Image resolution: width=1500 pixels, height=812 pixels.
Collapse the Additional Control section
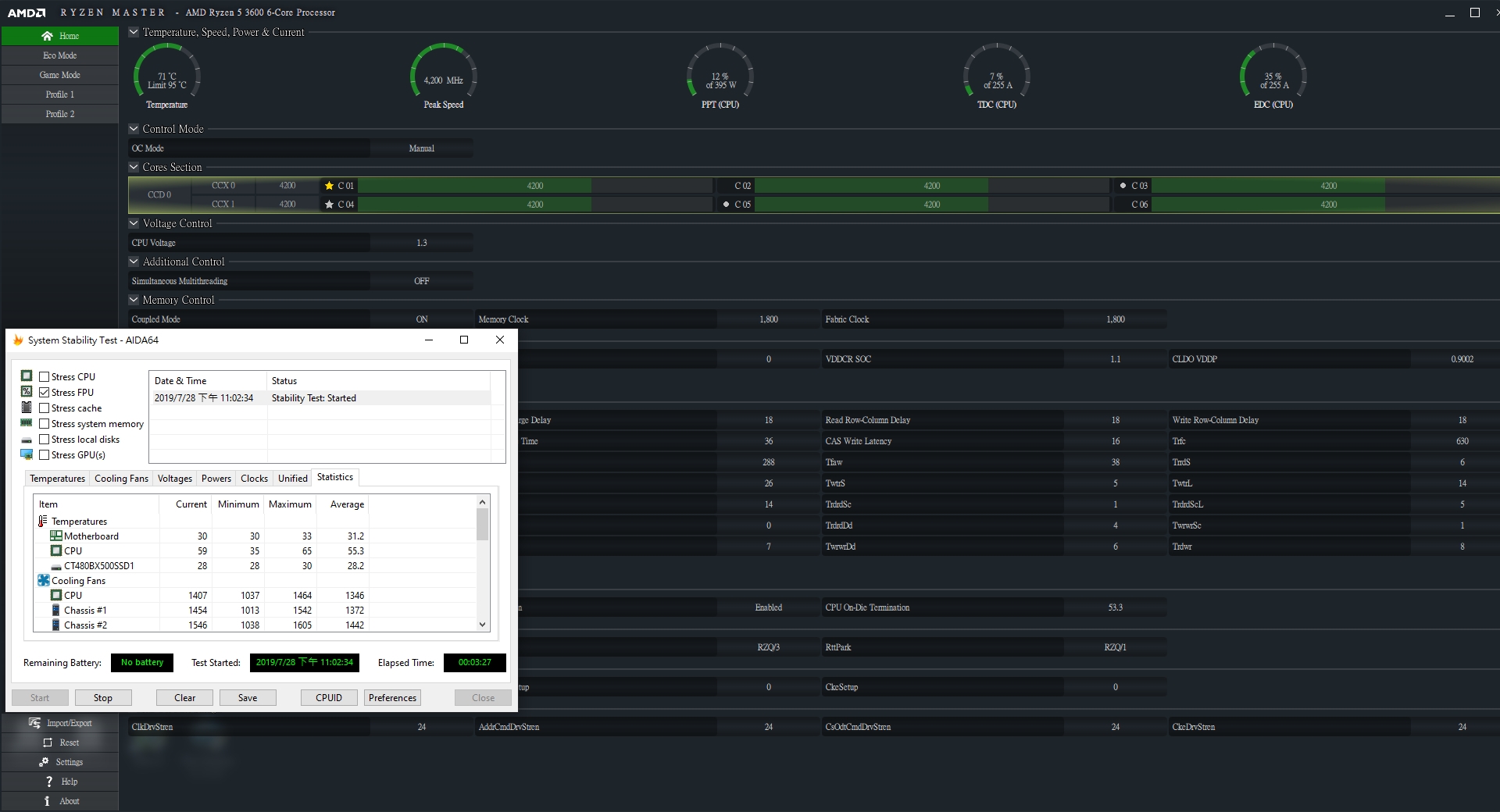coord(134,262)
